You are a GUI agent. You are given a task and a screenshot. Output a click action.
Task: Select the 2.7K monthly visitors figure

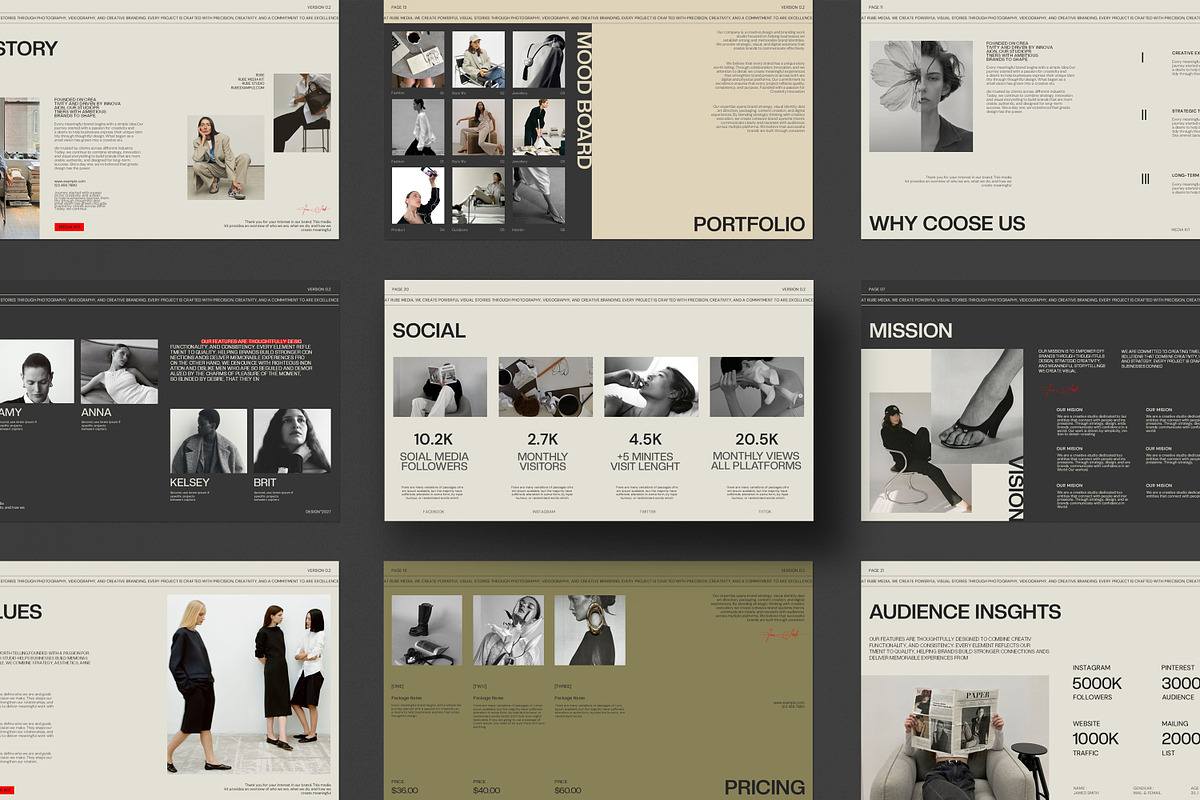point(542,439)
